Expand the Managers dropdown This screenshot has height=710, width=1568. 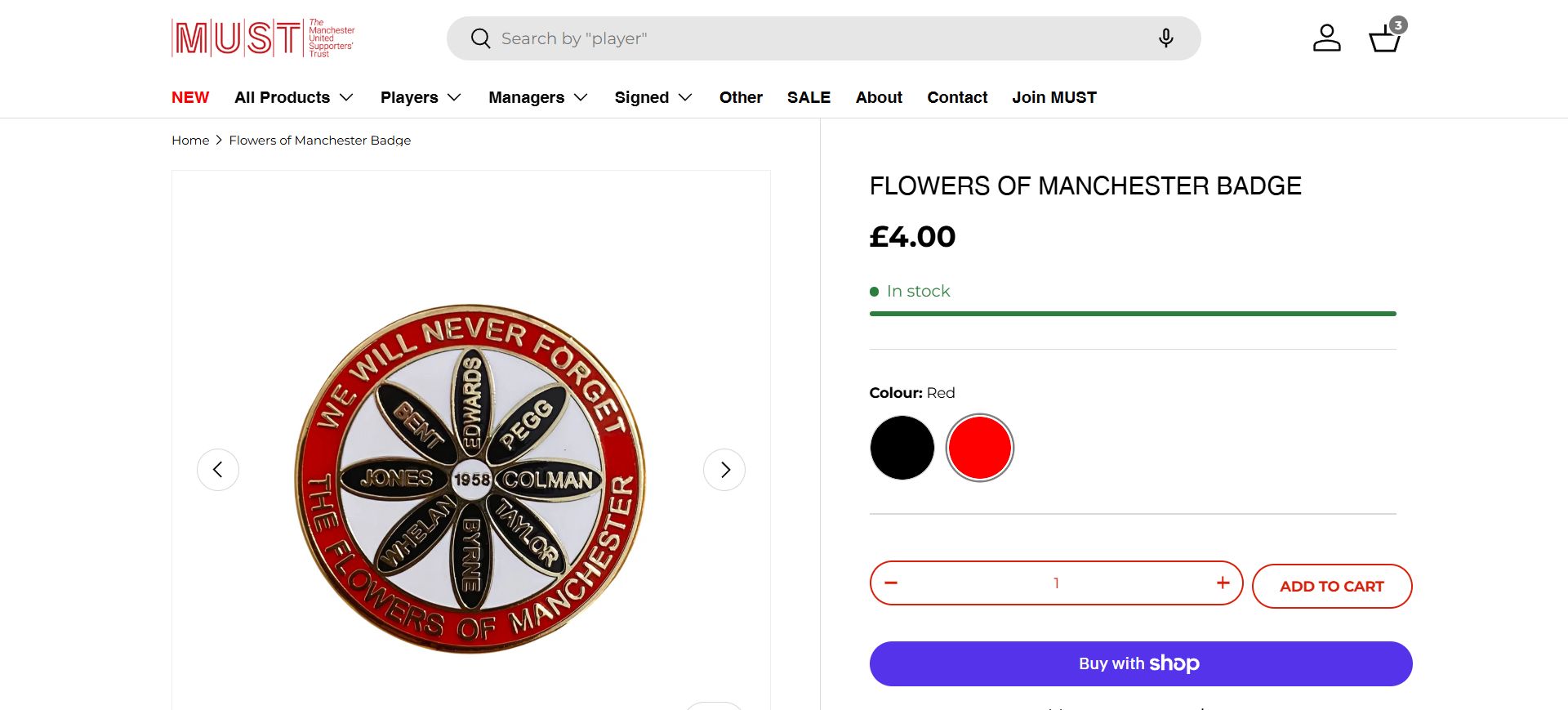[x=538, y=97]
